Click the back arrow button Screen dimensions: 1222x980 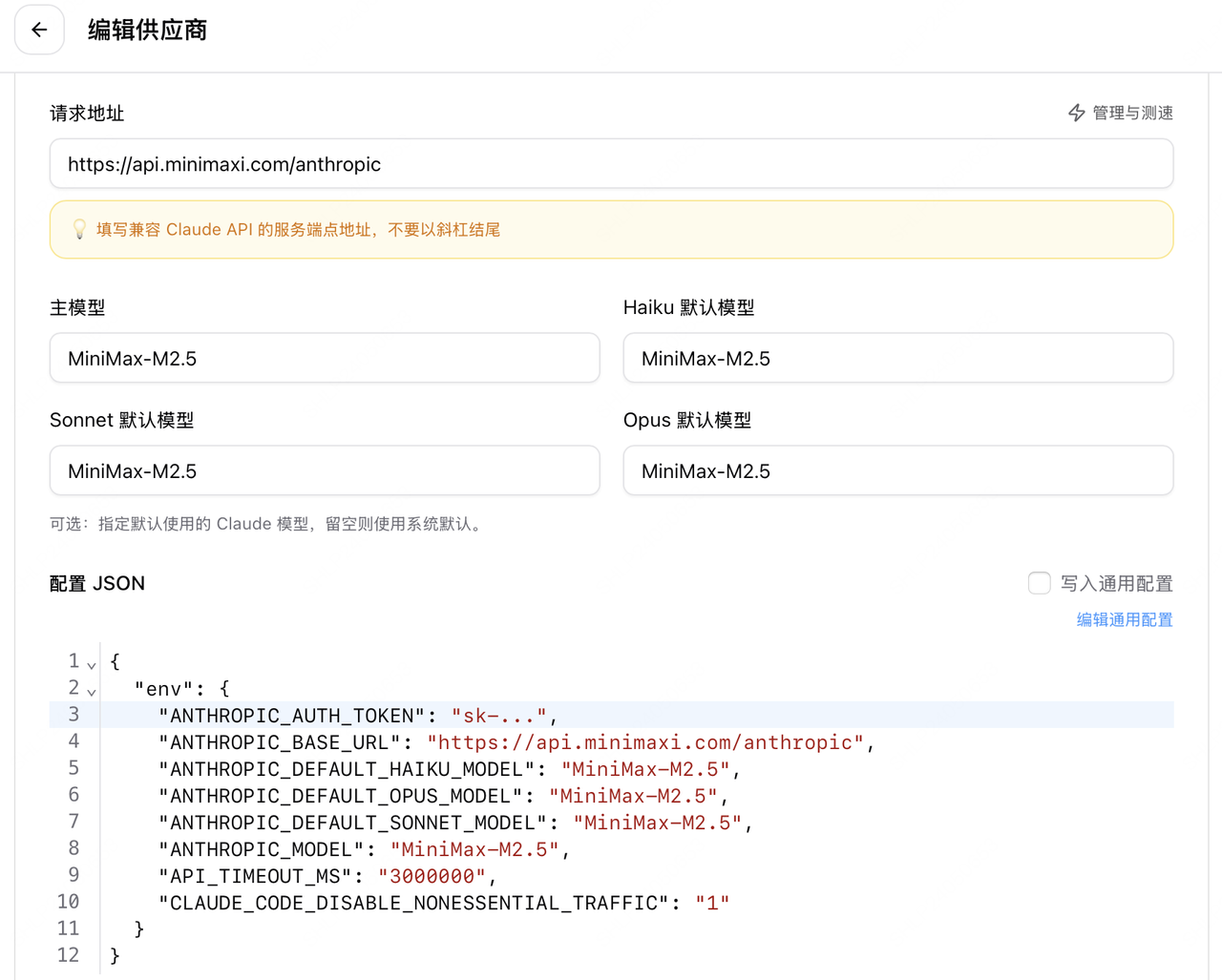coord(39,30)
